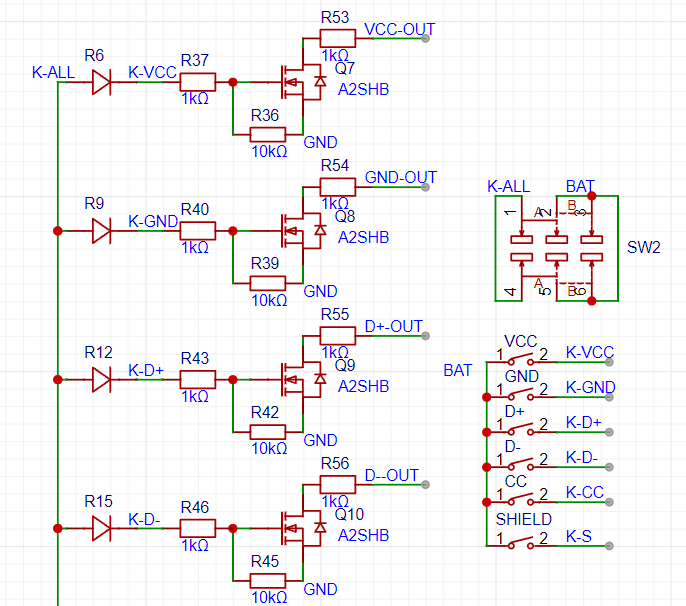
Task: Select the SHIELD switch symbol
Action: point(522,544)
